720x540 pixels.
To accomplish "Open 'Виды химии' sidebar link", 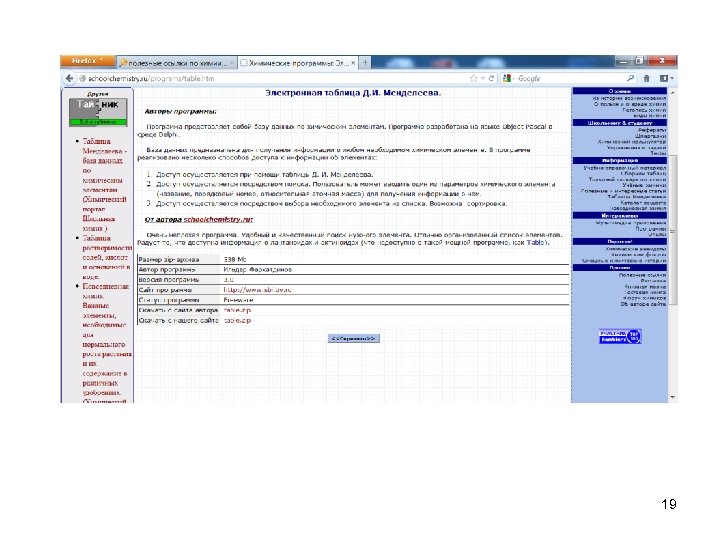I will [649, 116].
